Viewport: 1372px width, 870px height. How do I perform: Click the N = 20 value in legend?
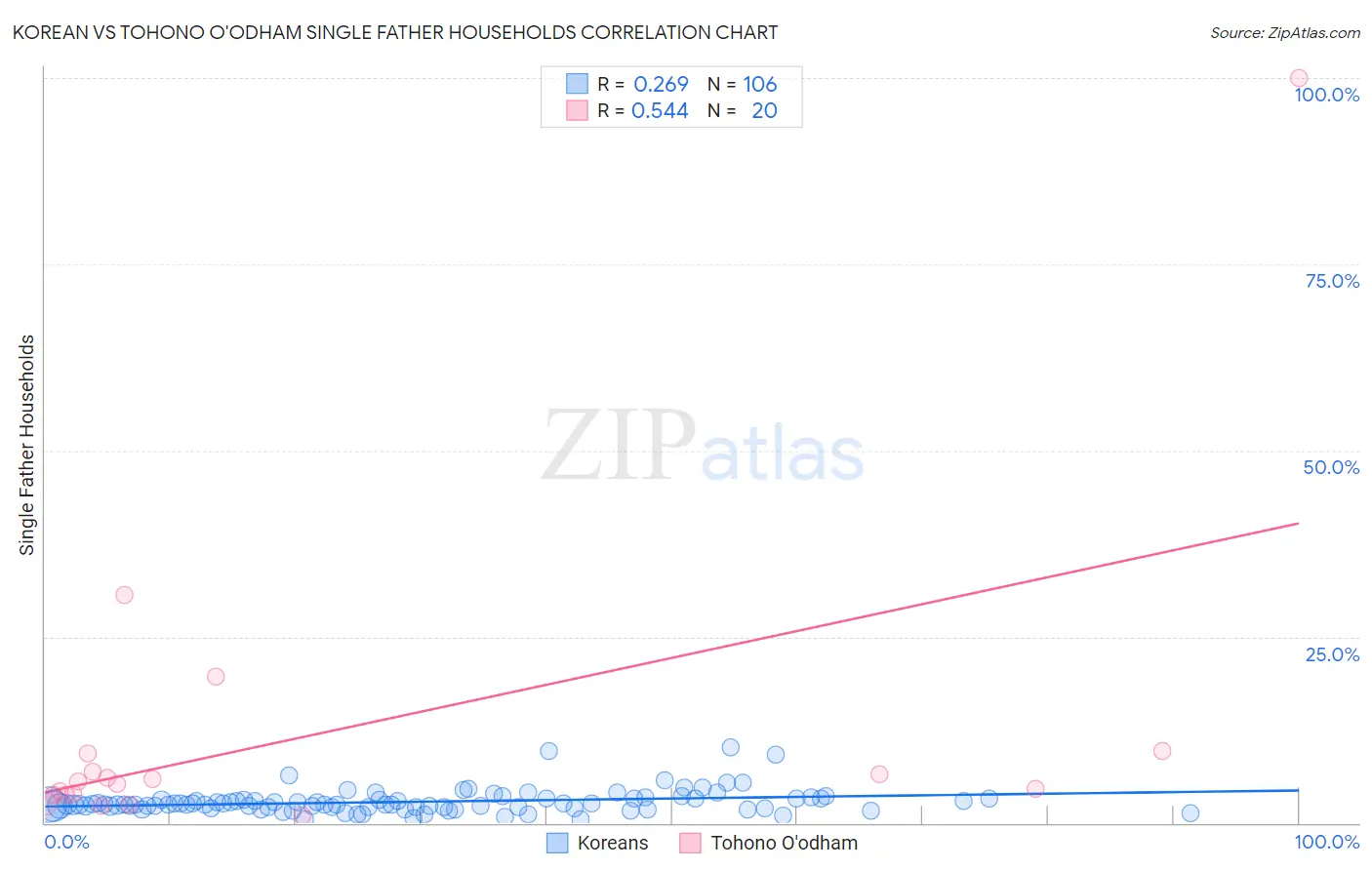743,110
